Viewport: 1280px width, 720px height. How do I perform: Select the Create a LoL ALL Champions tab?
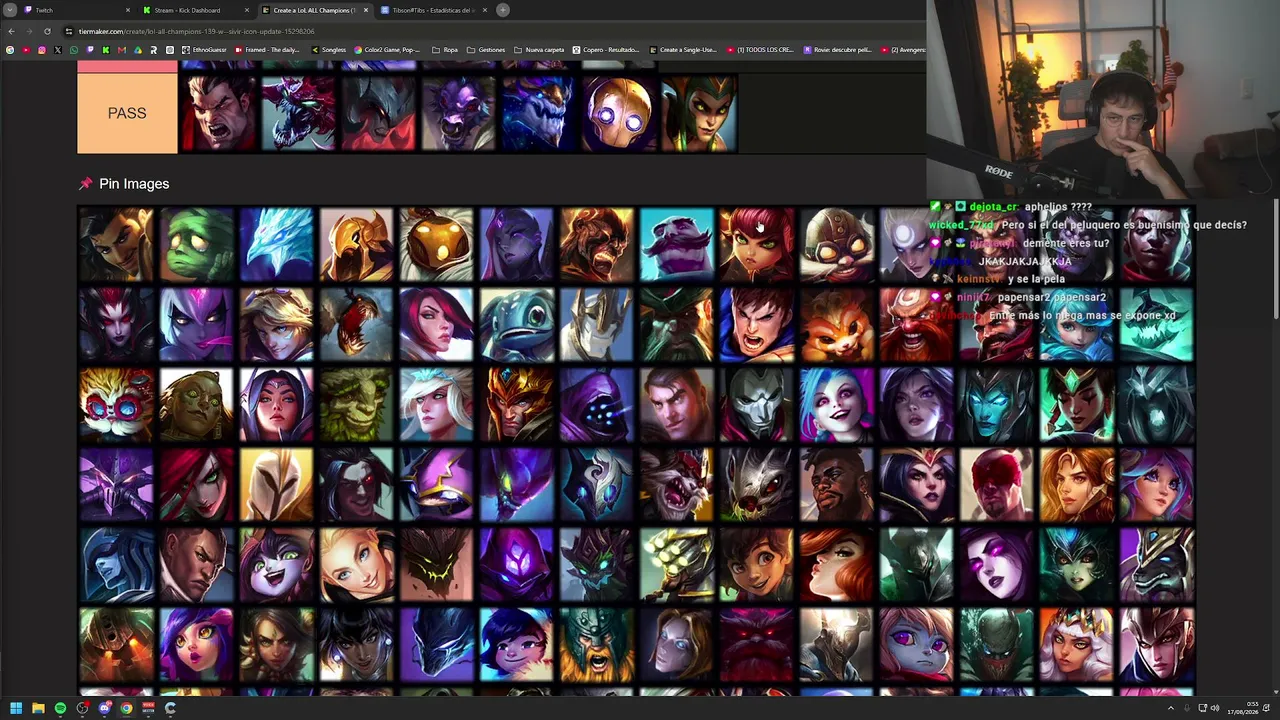point(314,10)
